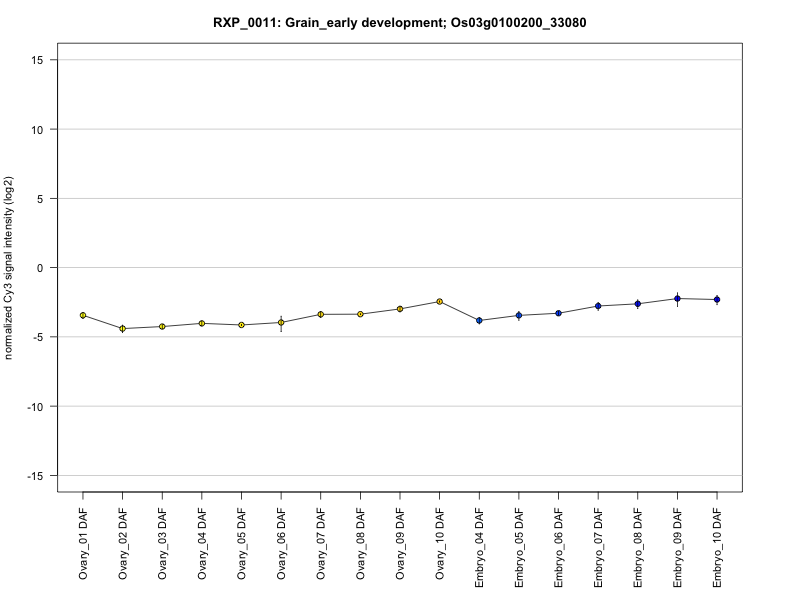The width and height of the screenshot is (800, 600).
Task: Select the Embryo_06 DAF blue data point
Action: (558, 313)
